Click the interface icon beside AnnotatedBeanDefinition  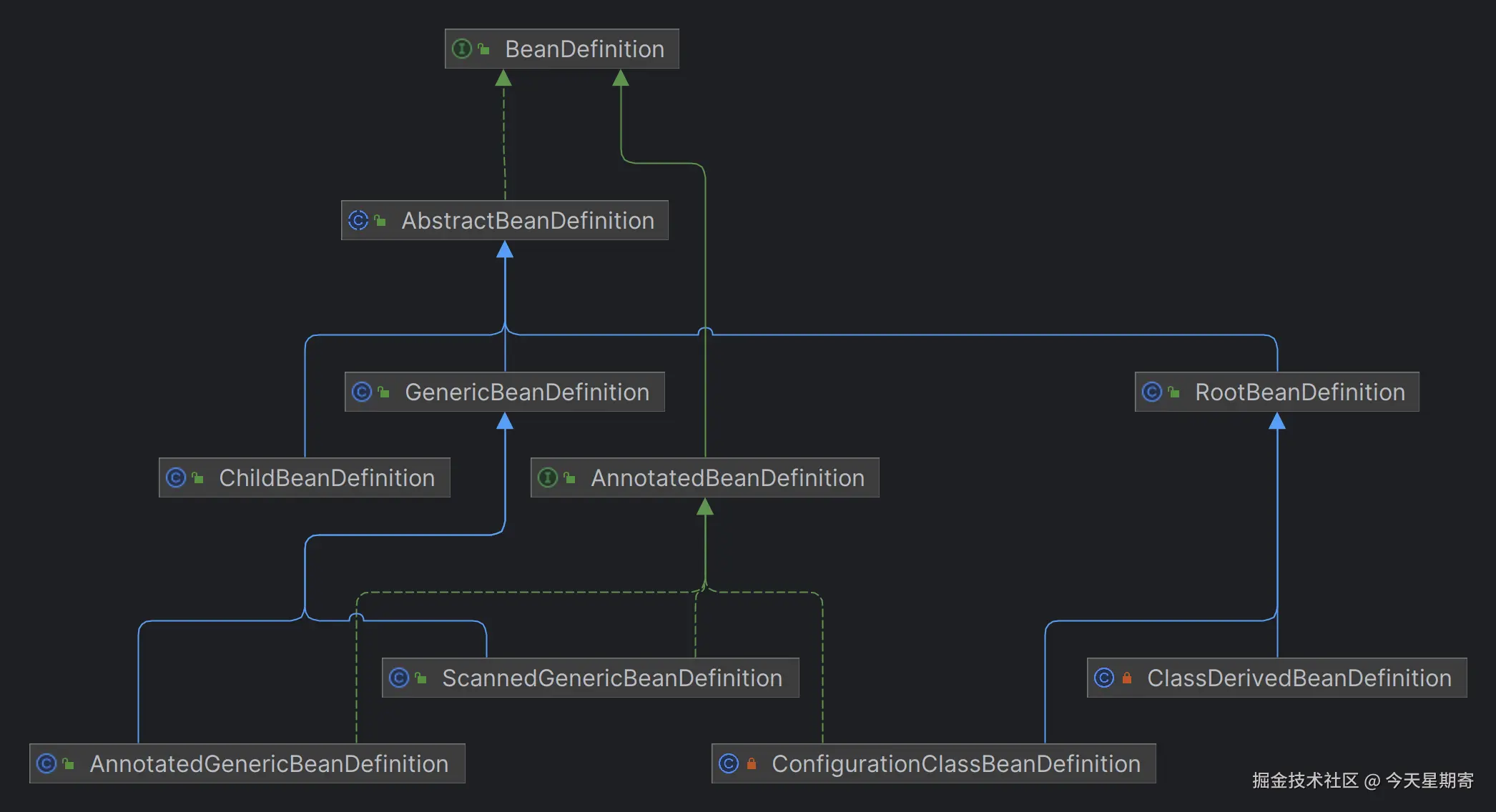tap(548, 477)
